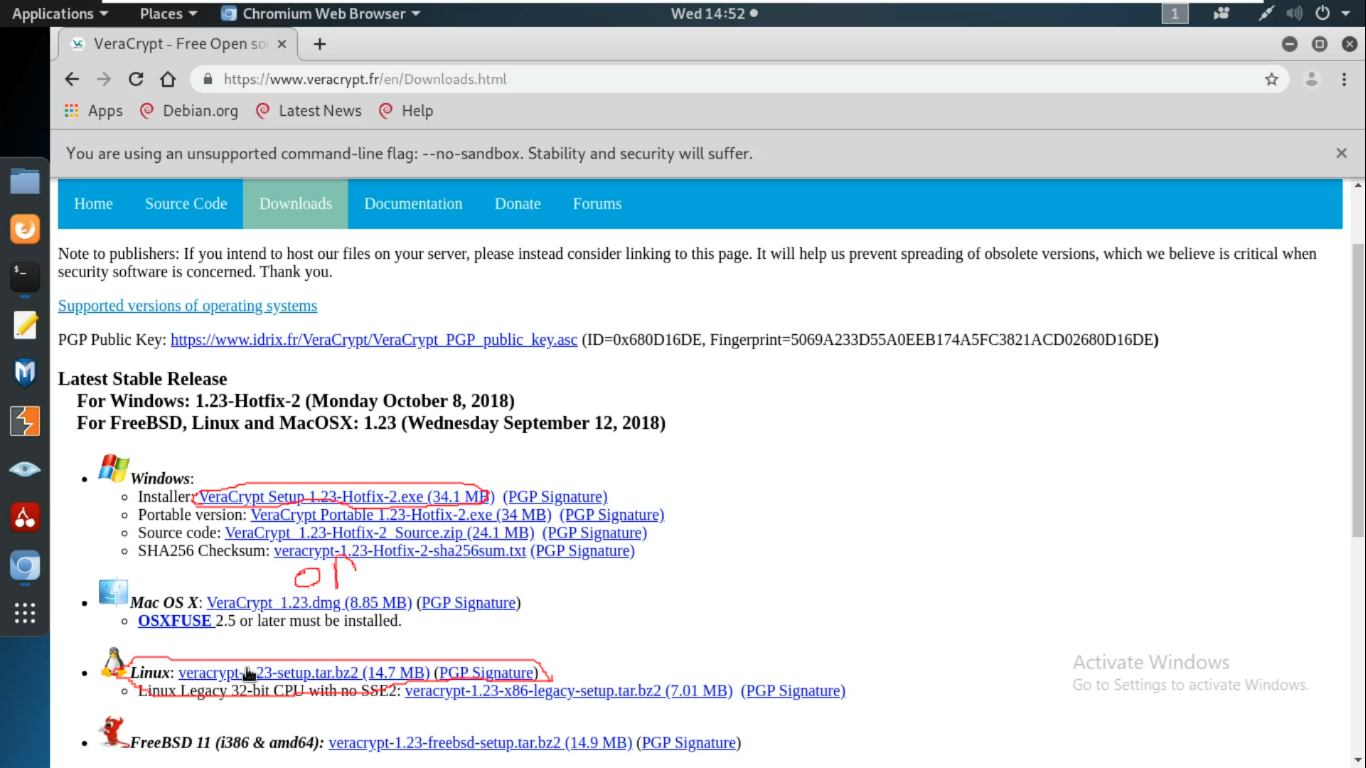Launch Metasploit from the dock
Image resolution: width=1366 pixels, height=768 pixels.
pyautogui.click(x=25, y=373)
